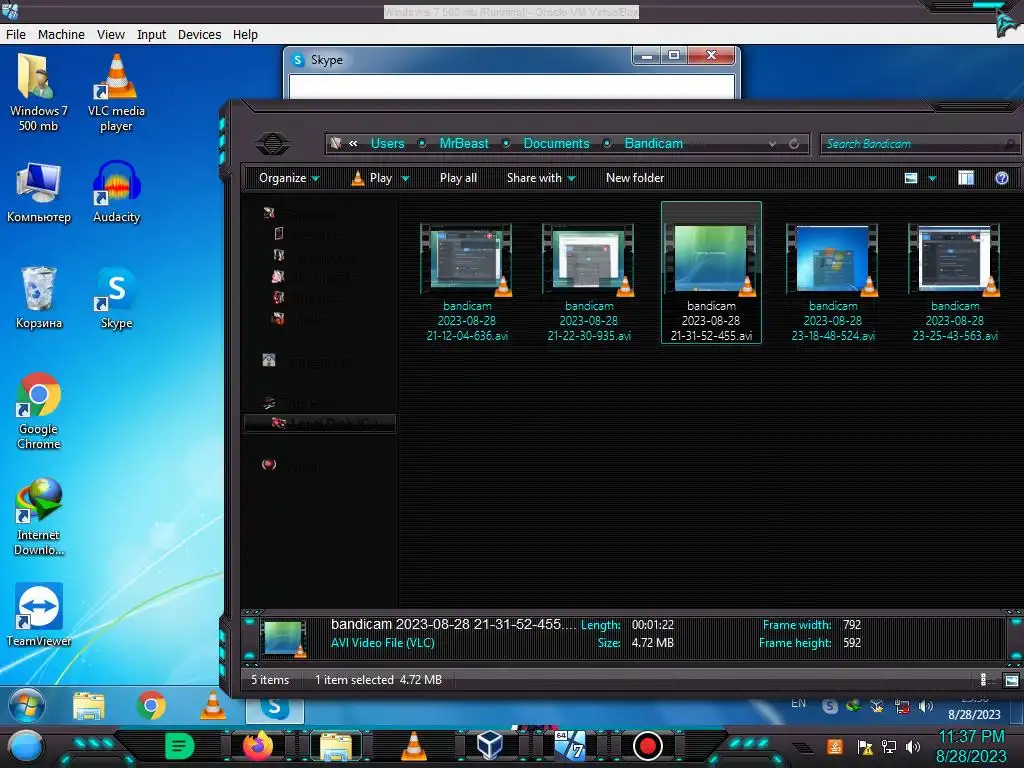This screenshot has width=1024, height=768.
Task: Click inside the Search Bandicam field
Action: pyautogui.click(x=918, y=144)
